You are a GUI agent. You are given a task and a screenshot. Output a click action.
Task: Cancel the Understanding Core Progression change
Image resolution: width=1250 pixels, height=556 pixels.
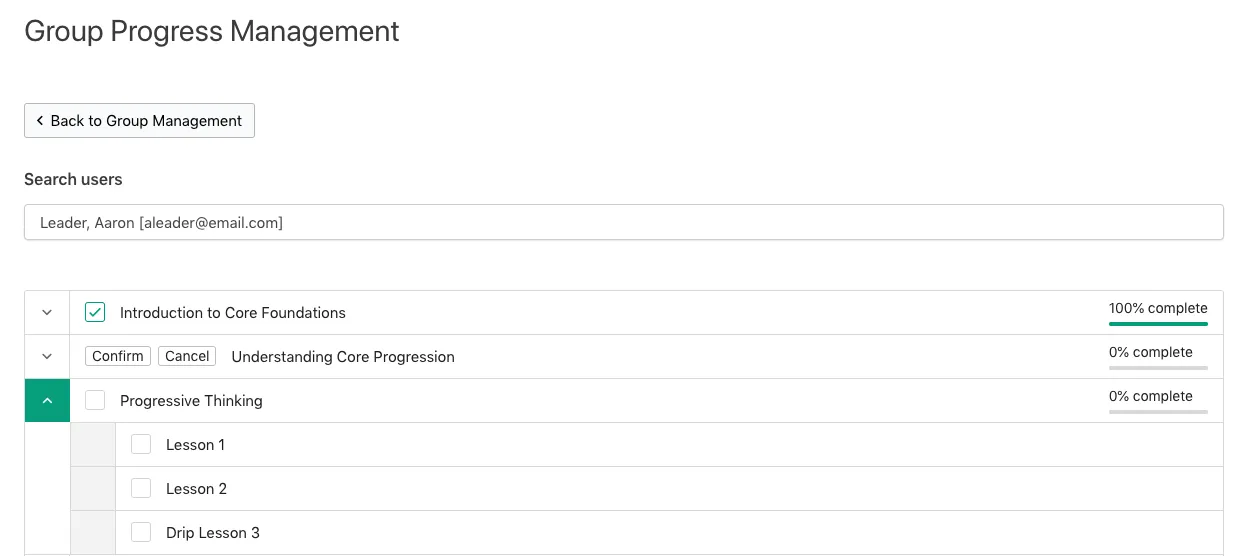click(187, 356)
